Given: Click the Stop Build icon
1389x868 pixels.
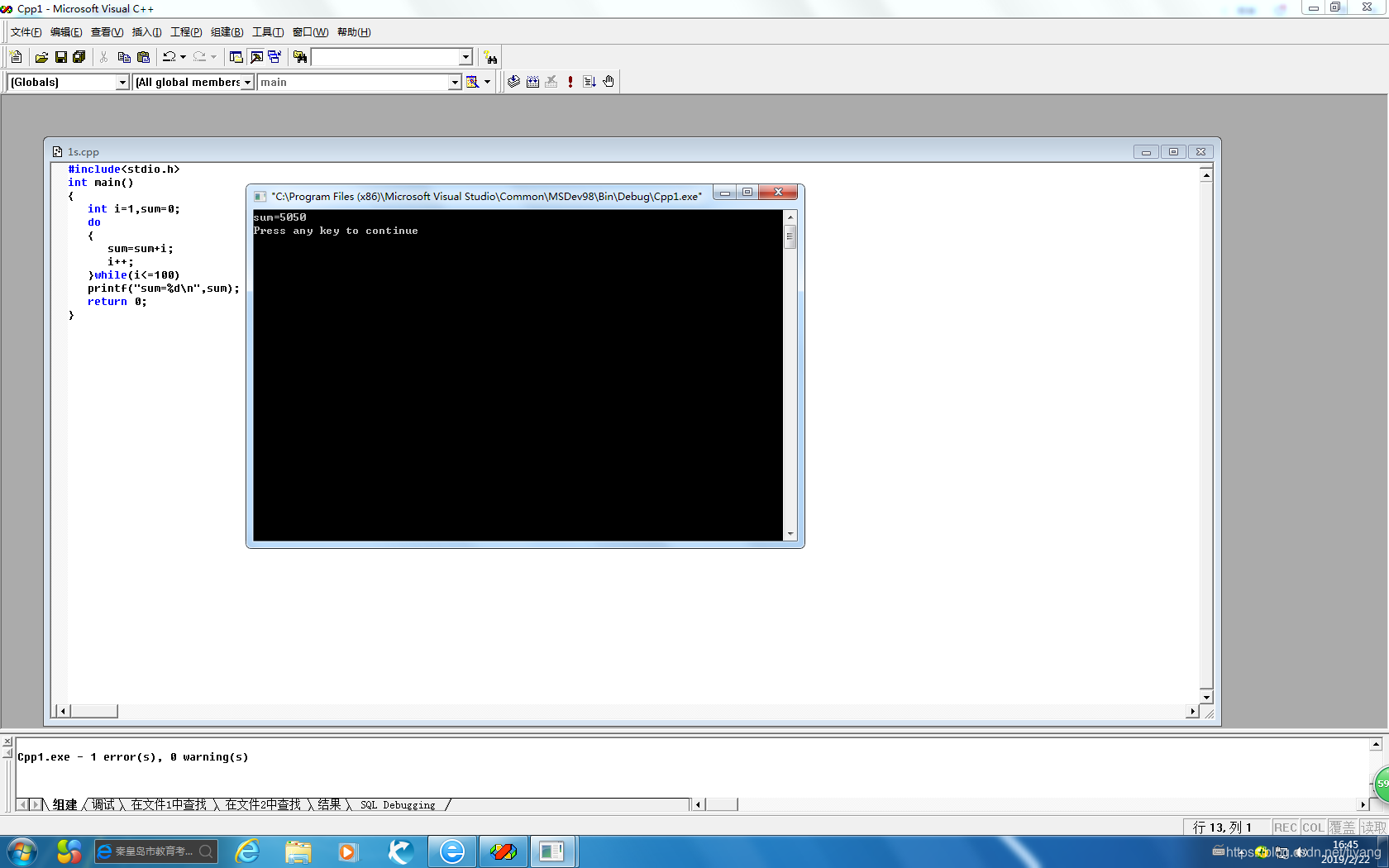Looking at the screenshot, I should coord(551,82).
